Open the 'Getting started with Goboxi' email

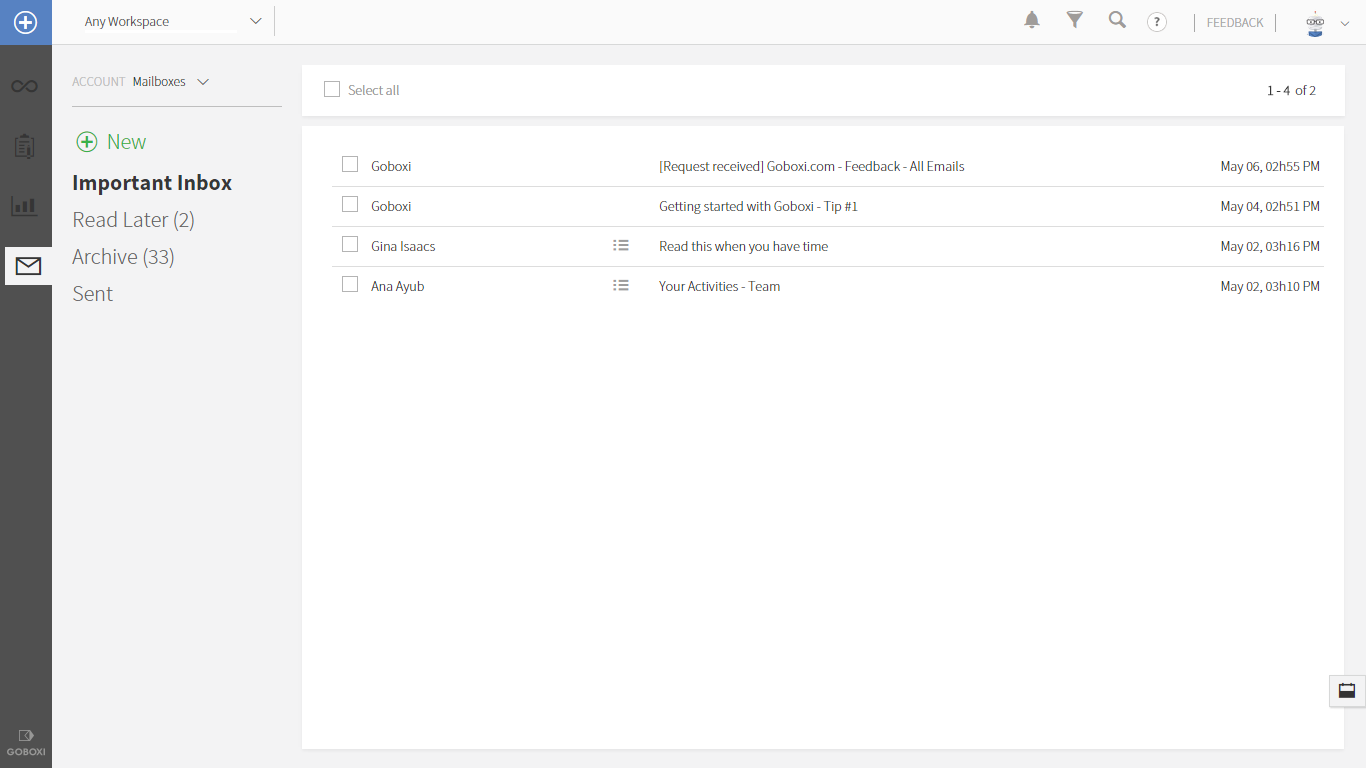tap(758, 206)
